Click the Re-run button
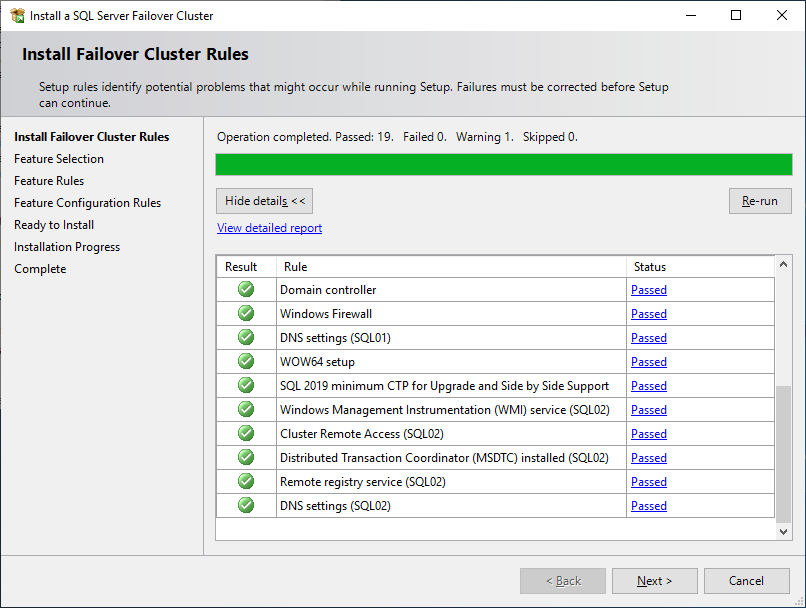The height and width of the screenshot is (608, 806). tap(760, 201)
